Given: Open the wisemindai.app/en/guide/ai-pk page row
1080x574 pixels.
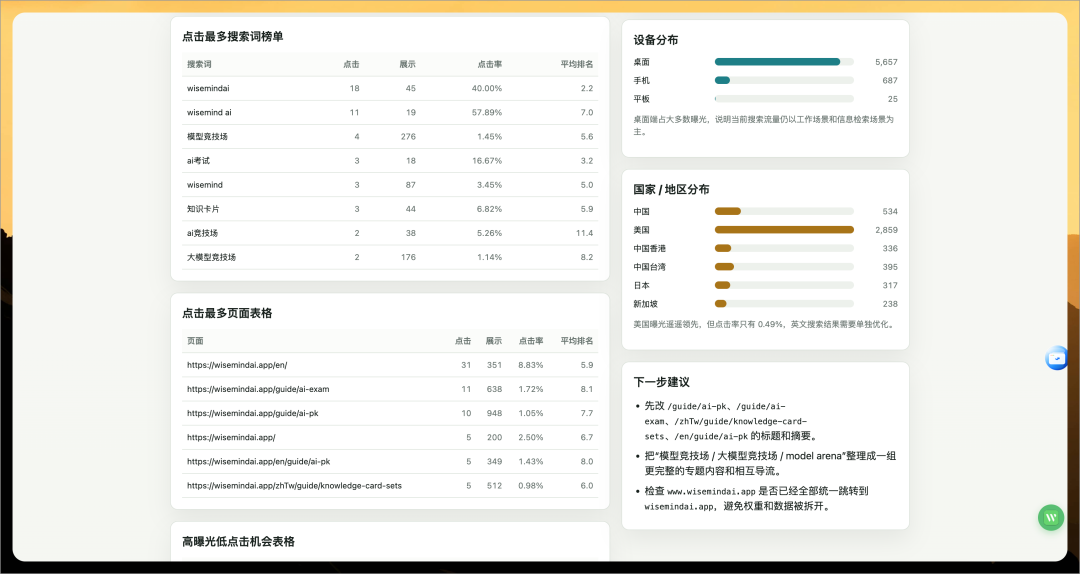Looking at the screenshot, I should point(390,462).
